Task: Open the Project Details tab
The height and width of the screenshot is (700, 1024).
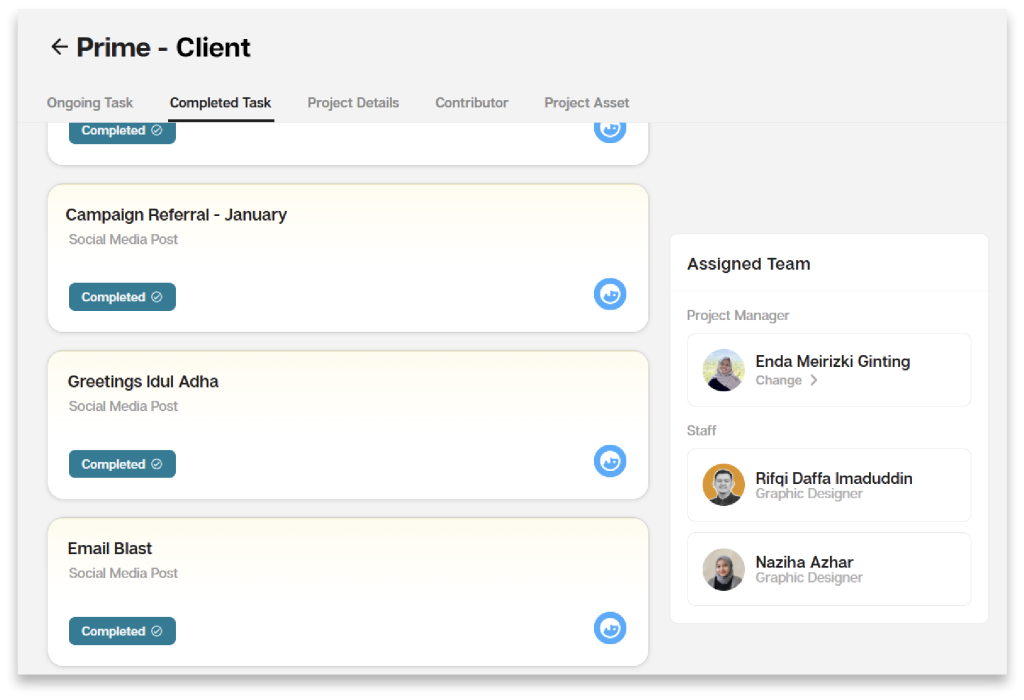Action: tap(353, 103)
